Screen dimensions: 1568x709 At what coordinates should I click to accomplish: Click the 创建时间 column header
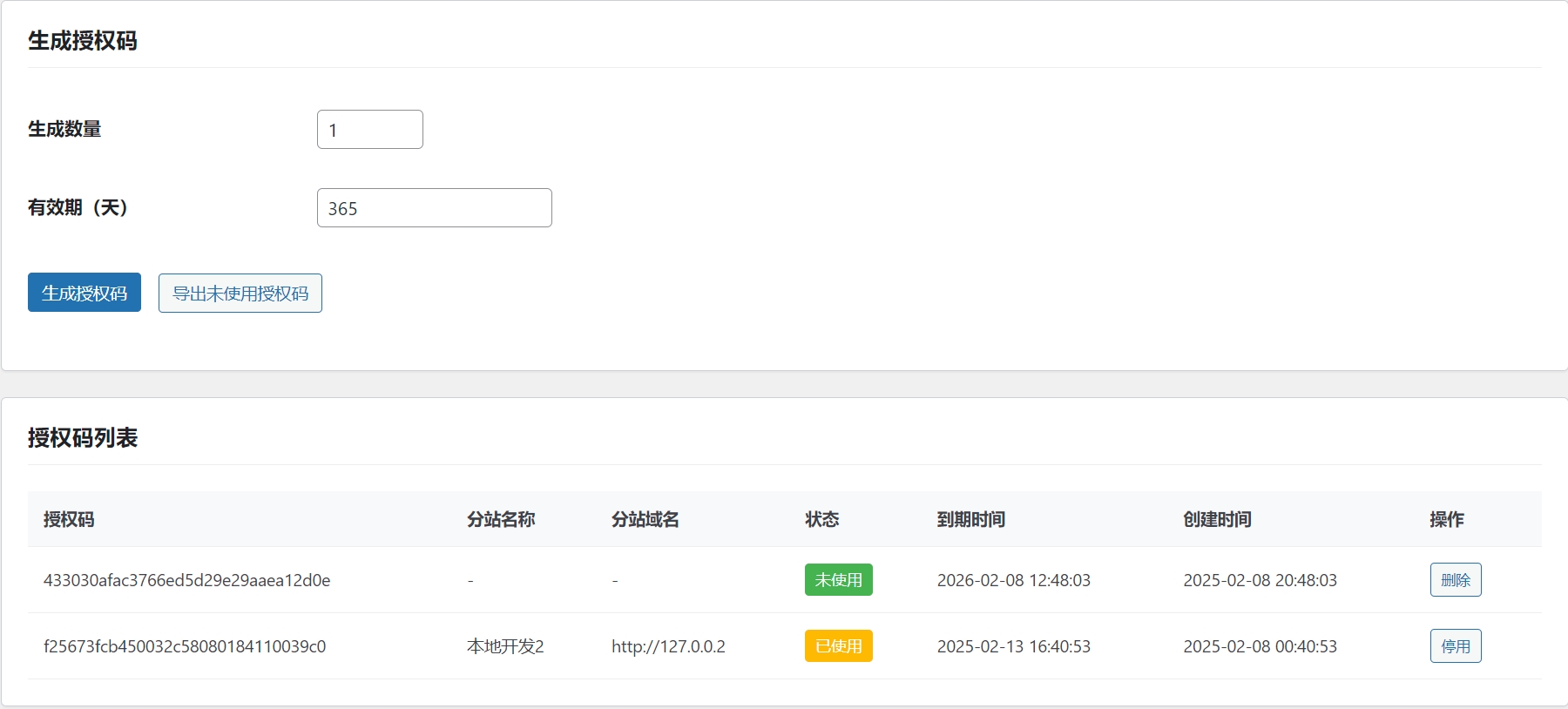[x=1217, y=520]
